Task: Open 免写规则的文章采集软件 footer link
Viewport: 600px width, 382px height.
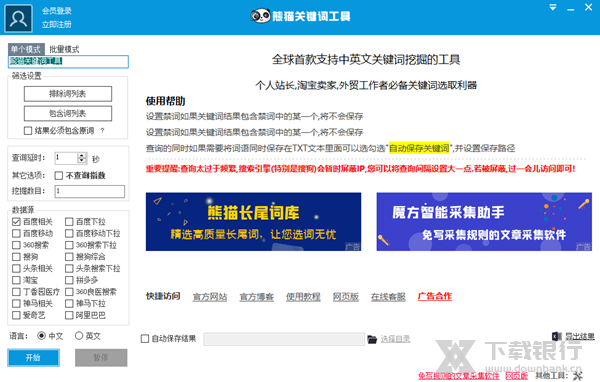Action: point(458,376)
